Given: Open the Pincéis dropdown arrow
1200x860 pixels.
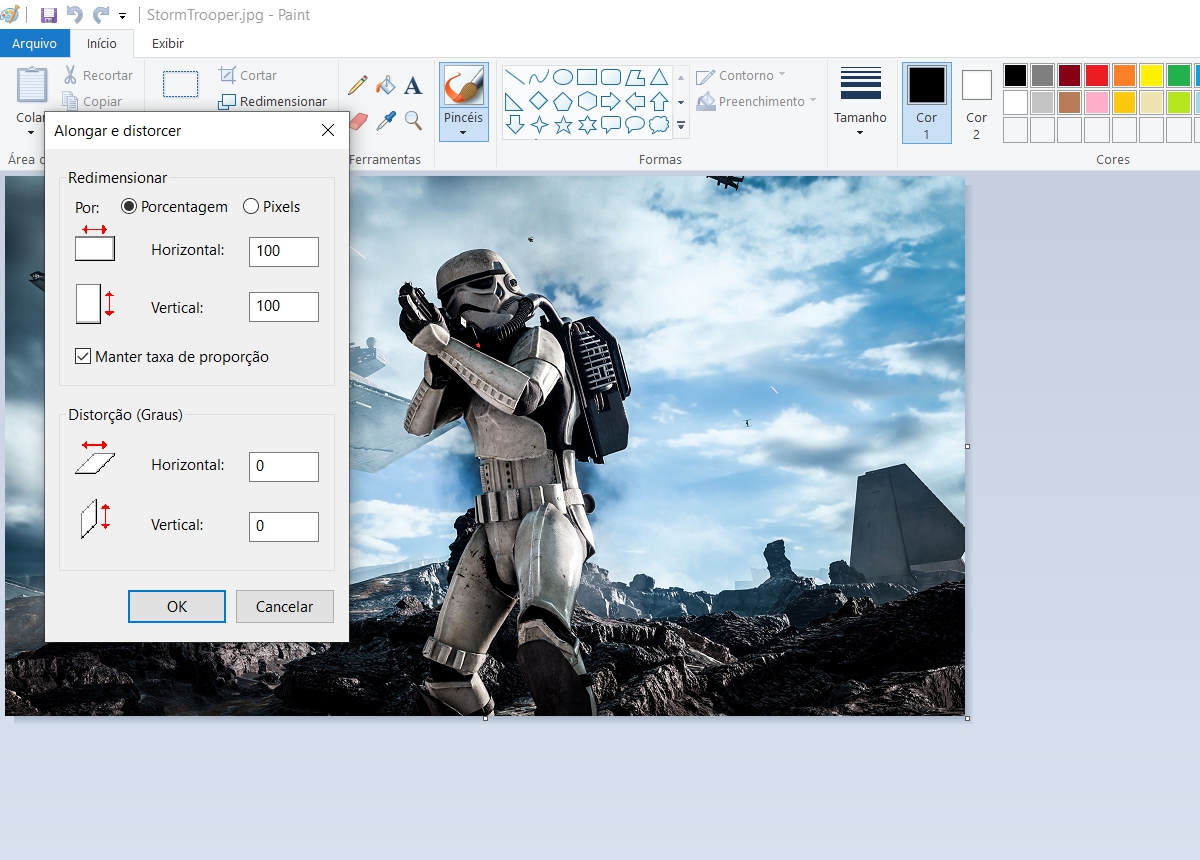Looking at the screenshot, I should tap(463, 132).
